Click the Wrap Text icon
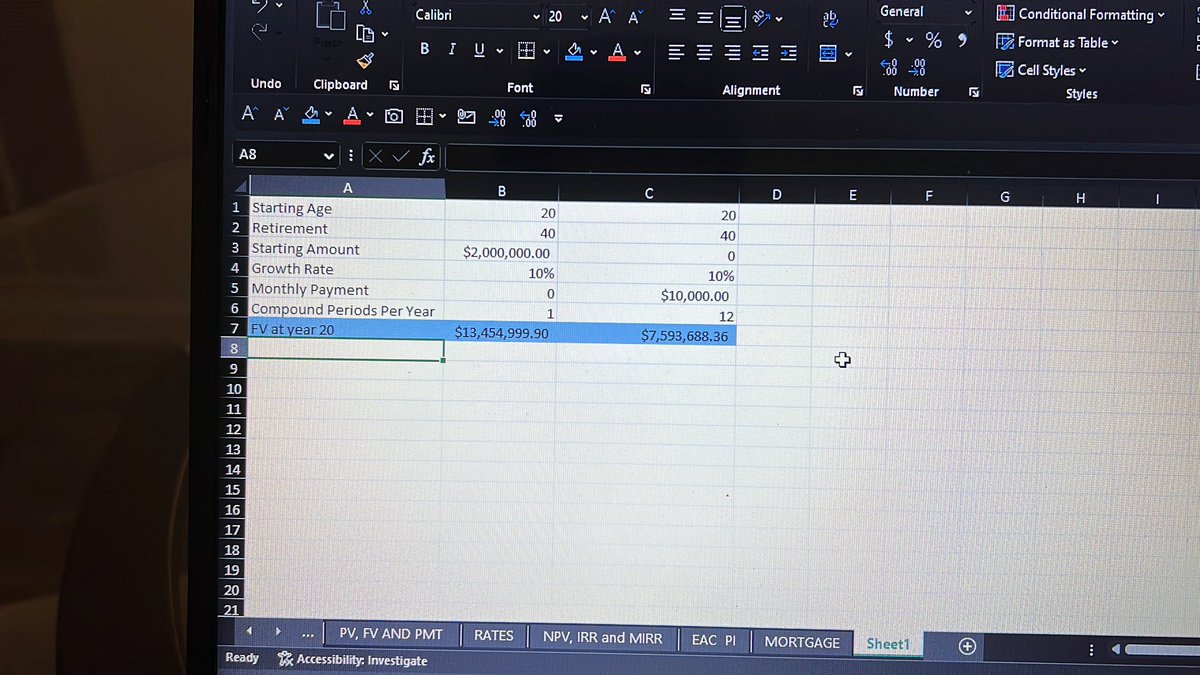Screen dimensions: 1200x675 830,18
